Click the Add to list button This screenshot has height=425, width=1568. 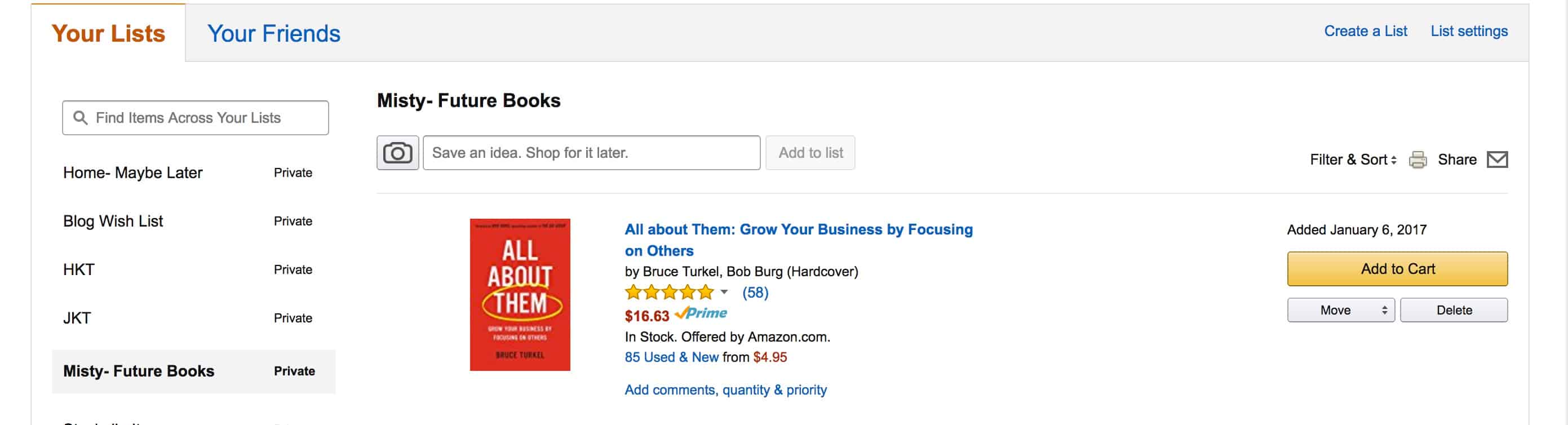click(810, 153)
